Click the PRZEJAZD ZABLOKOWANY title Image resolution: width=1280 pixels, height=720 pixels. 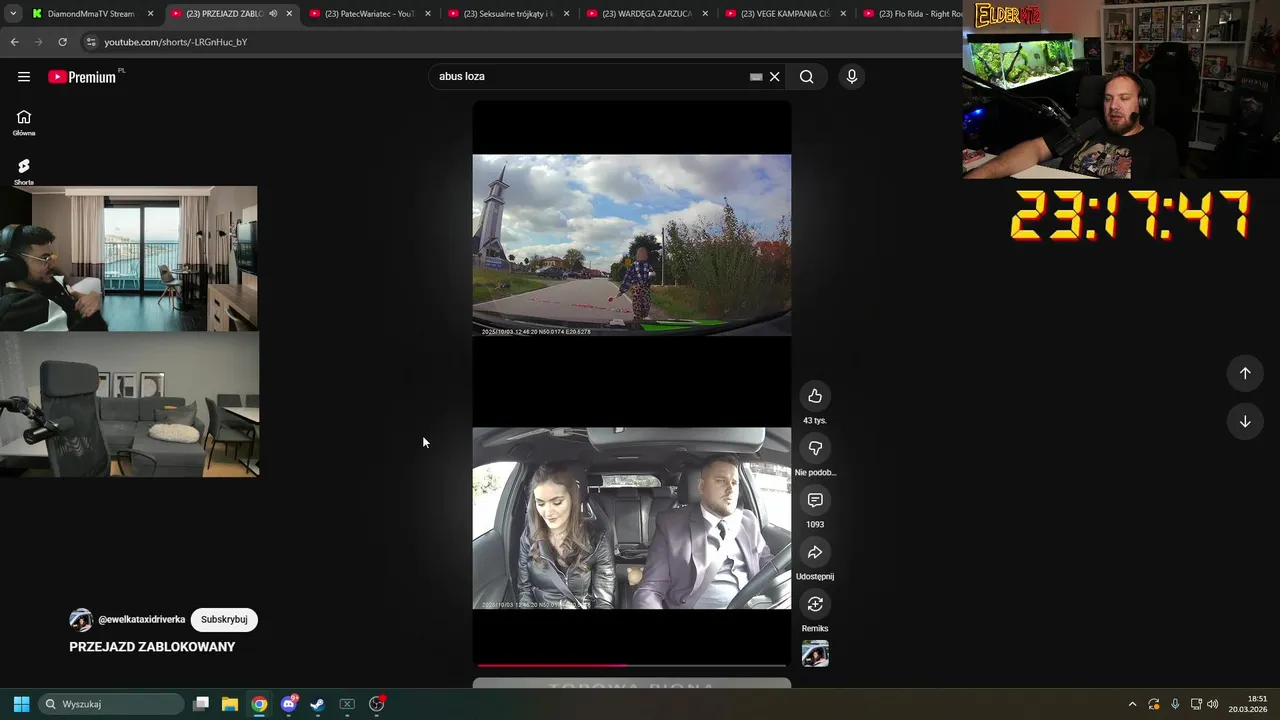tap(152, 647)
